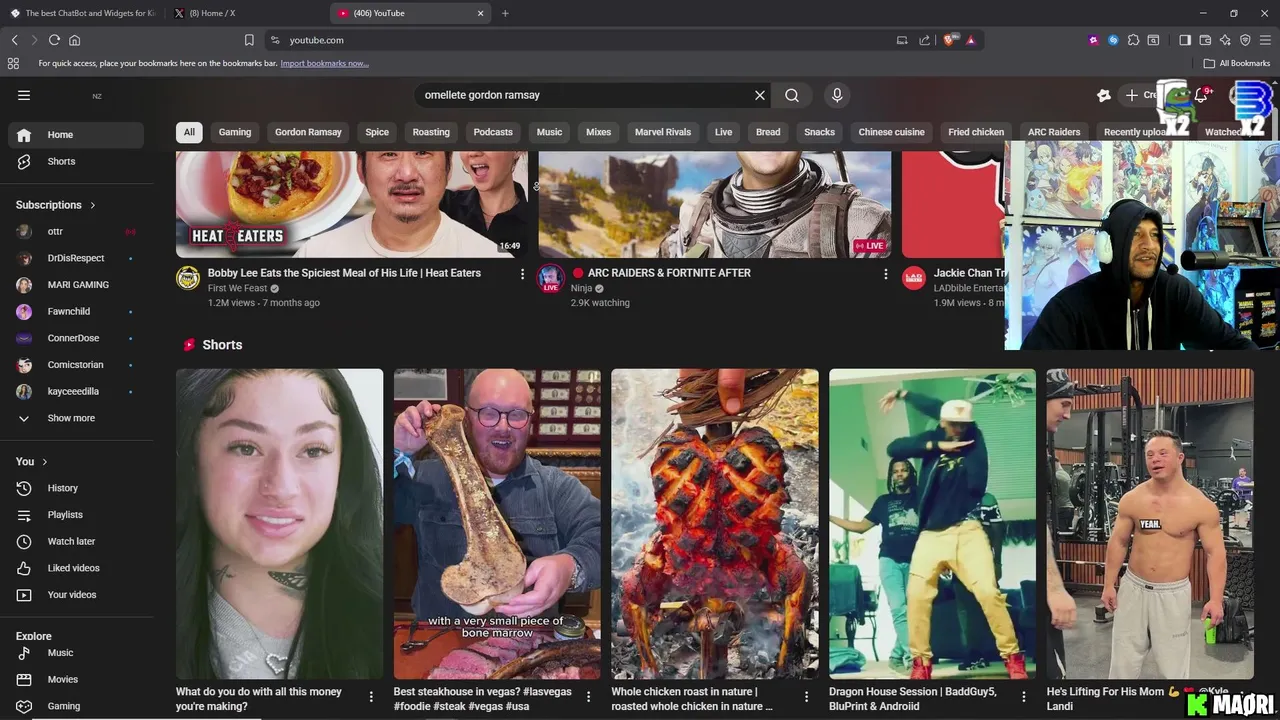Open the browser home page icon
Screen dimensions: 1280x720
pos(74,40)
